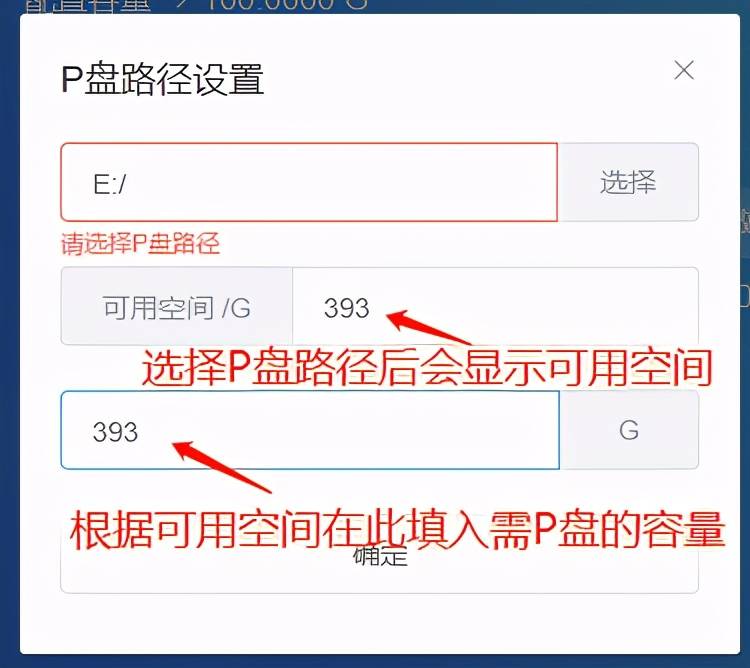Confirm settings with the 确定 button
The width and height of the screenshot is (750, 668).
pyautogui.click(x=379, y=556)
